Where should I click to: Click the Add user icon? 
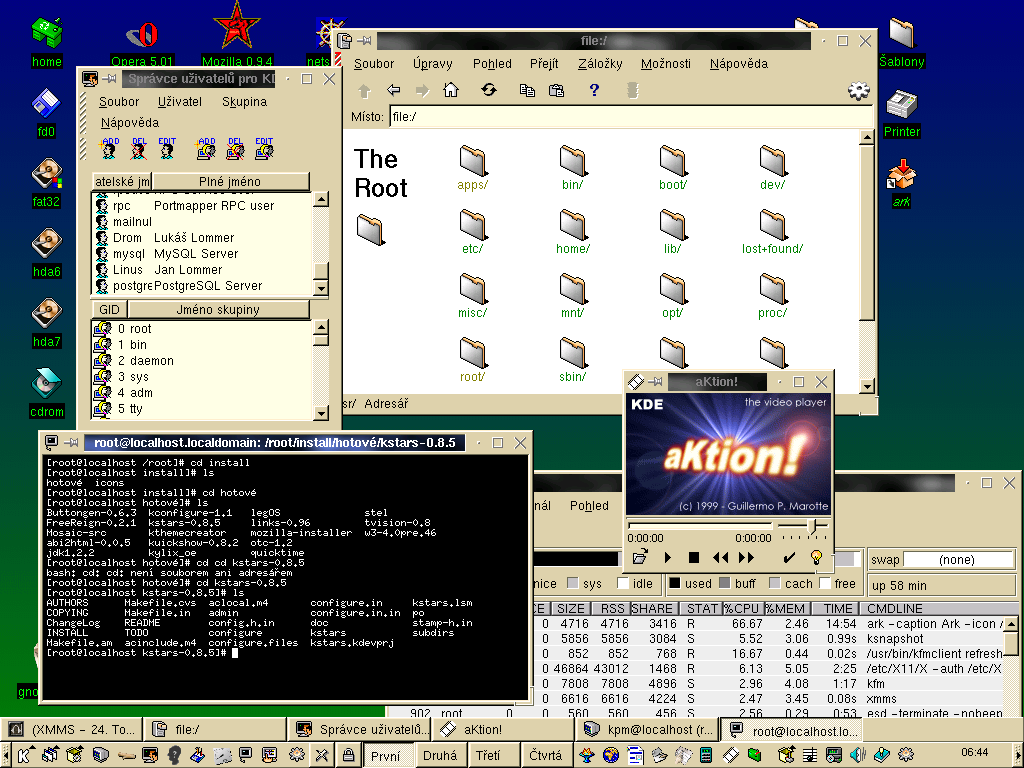pos(110,149)
